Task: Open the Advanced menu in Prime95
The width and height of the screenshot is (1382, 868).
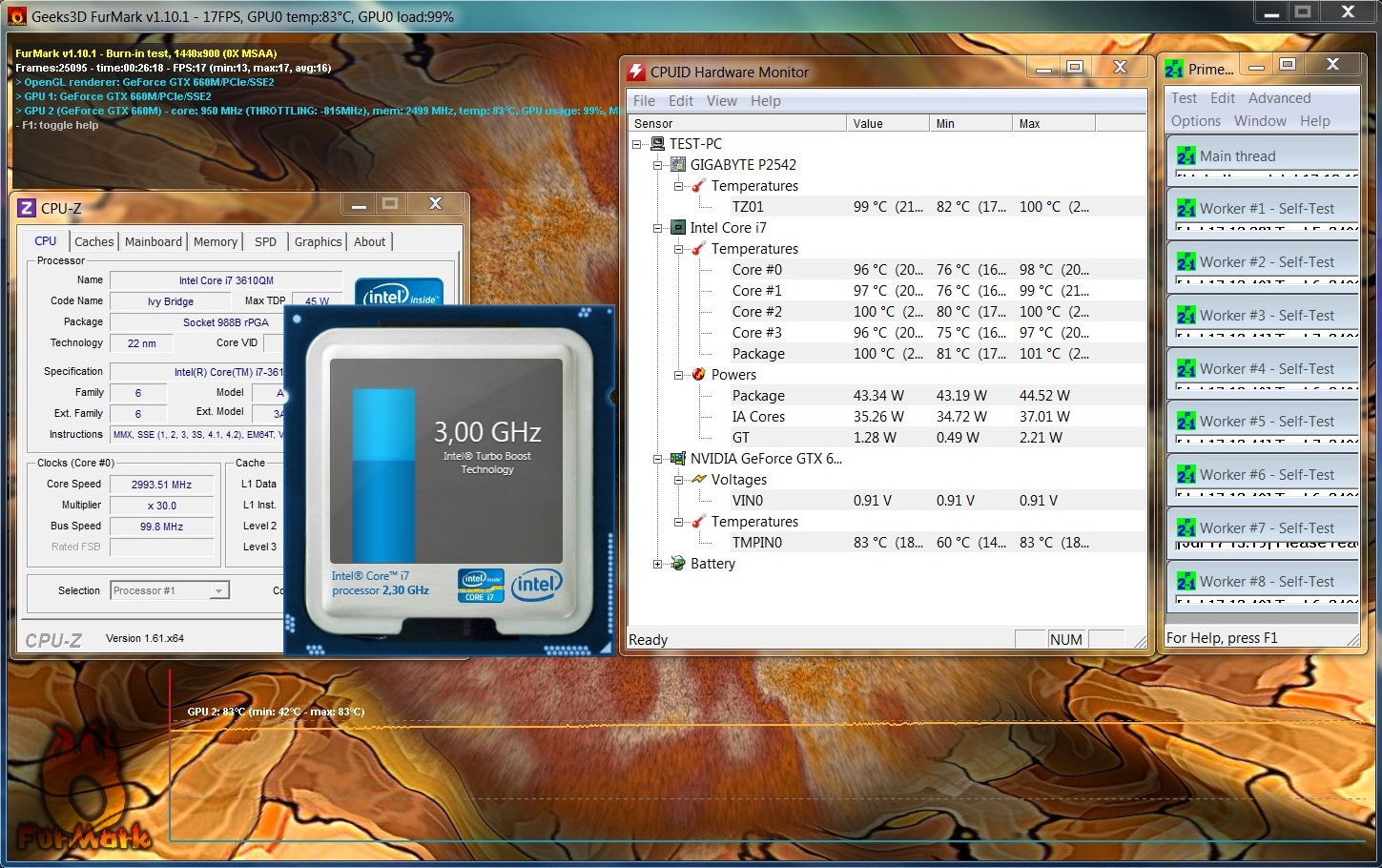Action: click(x=1280, y=98)
